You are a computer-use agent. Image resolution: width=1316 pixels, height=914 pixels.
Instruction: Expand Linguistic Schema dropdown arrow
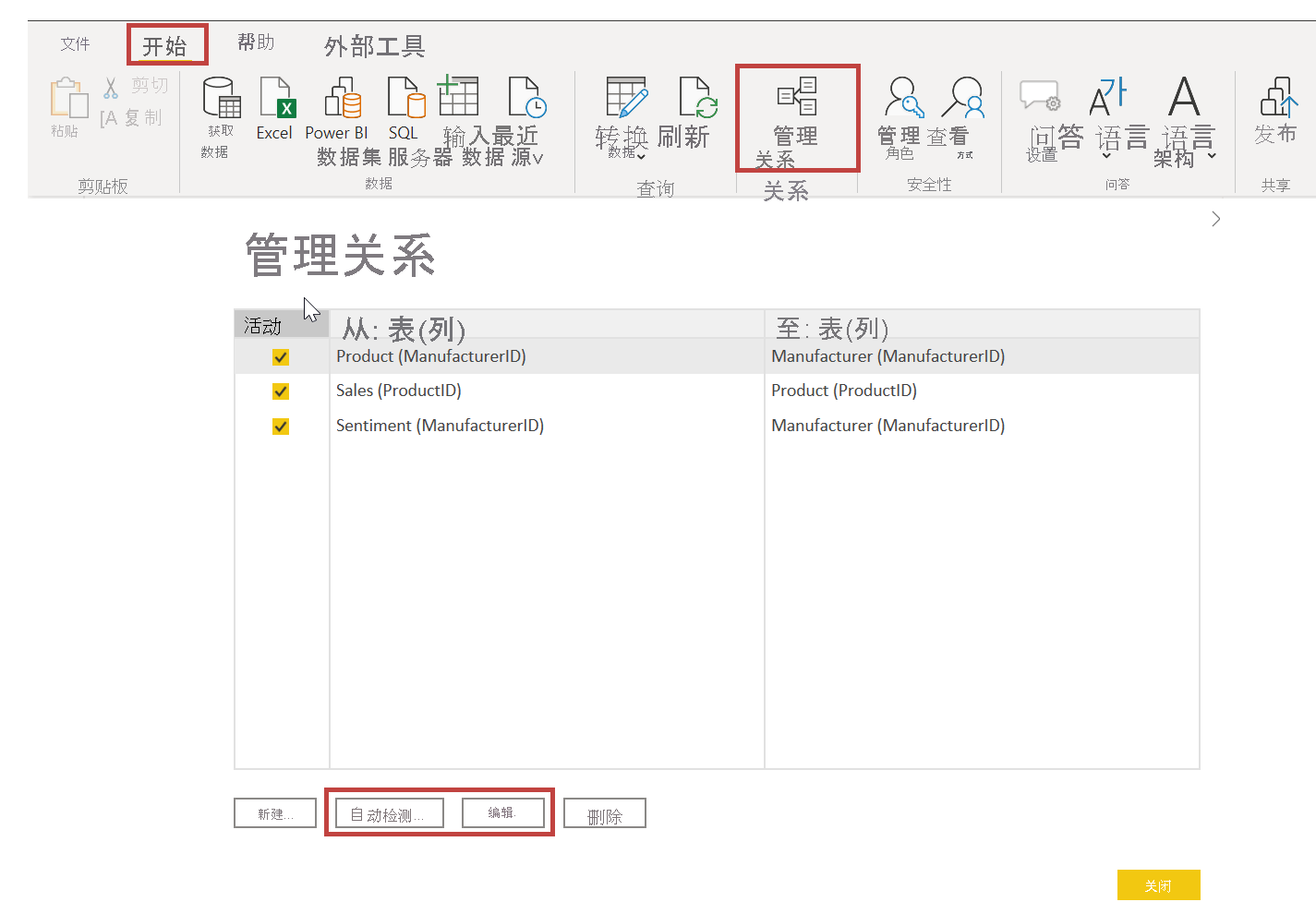1212,156
